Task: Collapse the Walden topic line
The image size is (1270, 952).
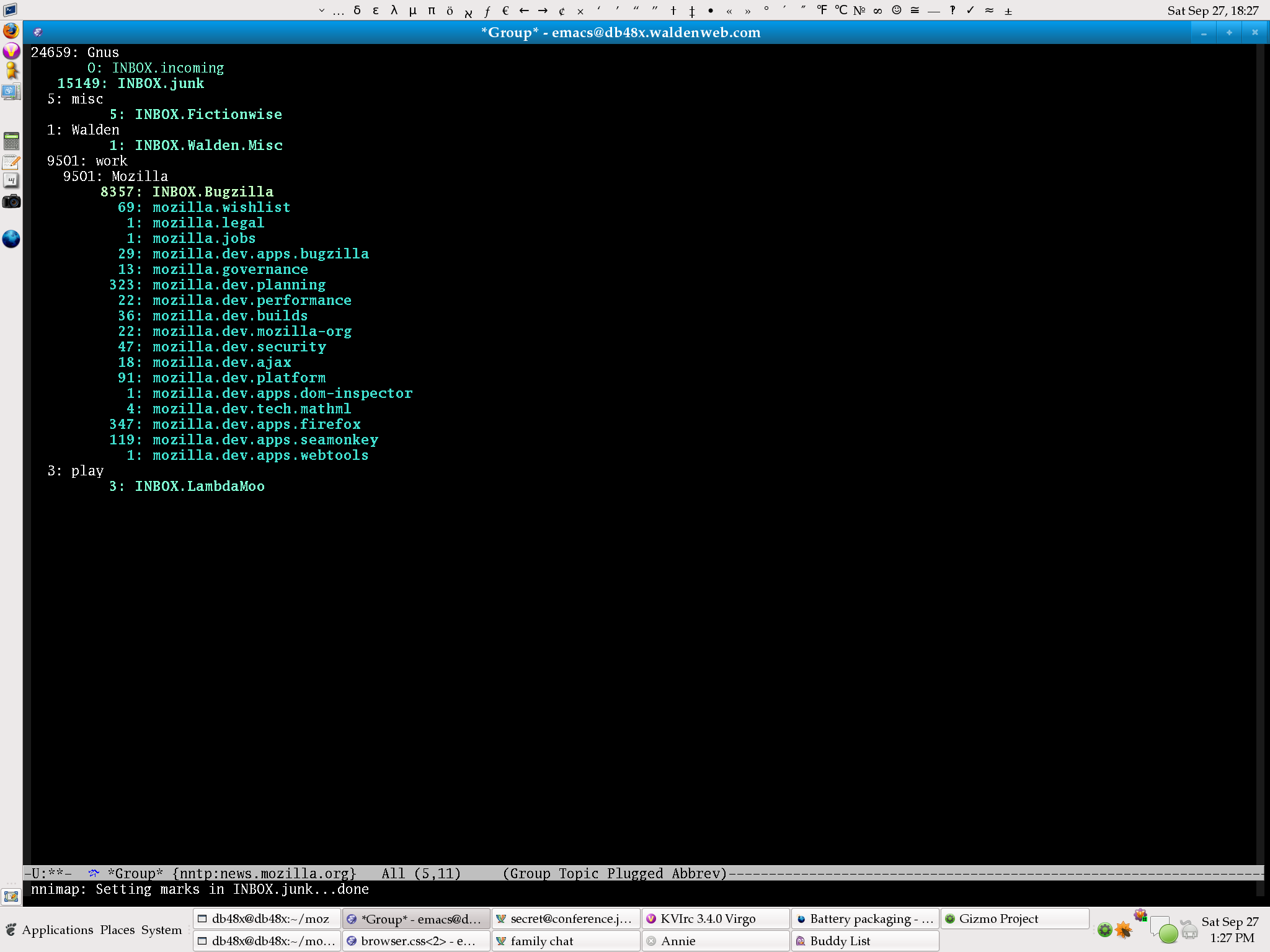Action: coord(83,130)
